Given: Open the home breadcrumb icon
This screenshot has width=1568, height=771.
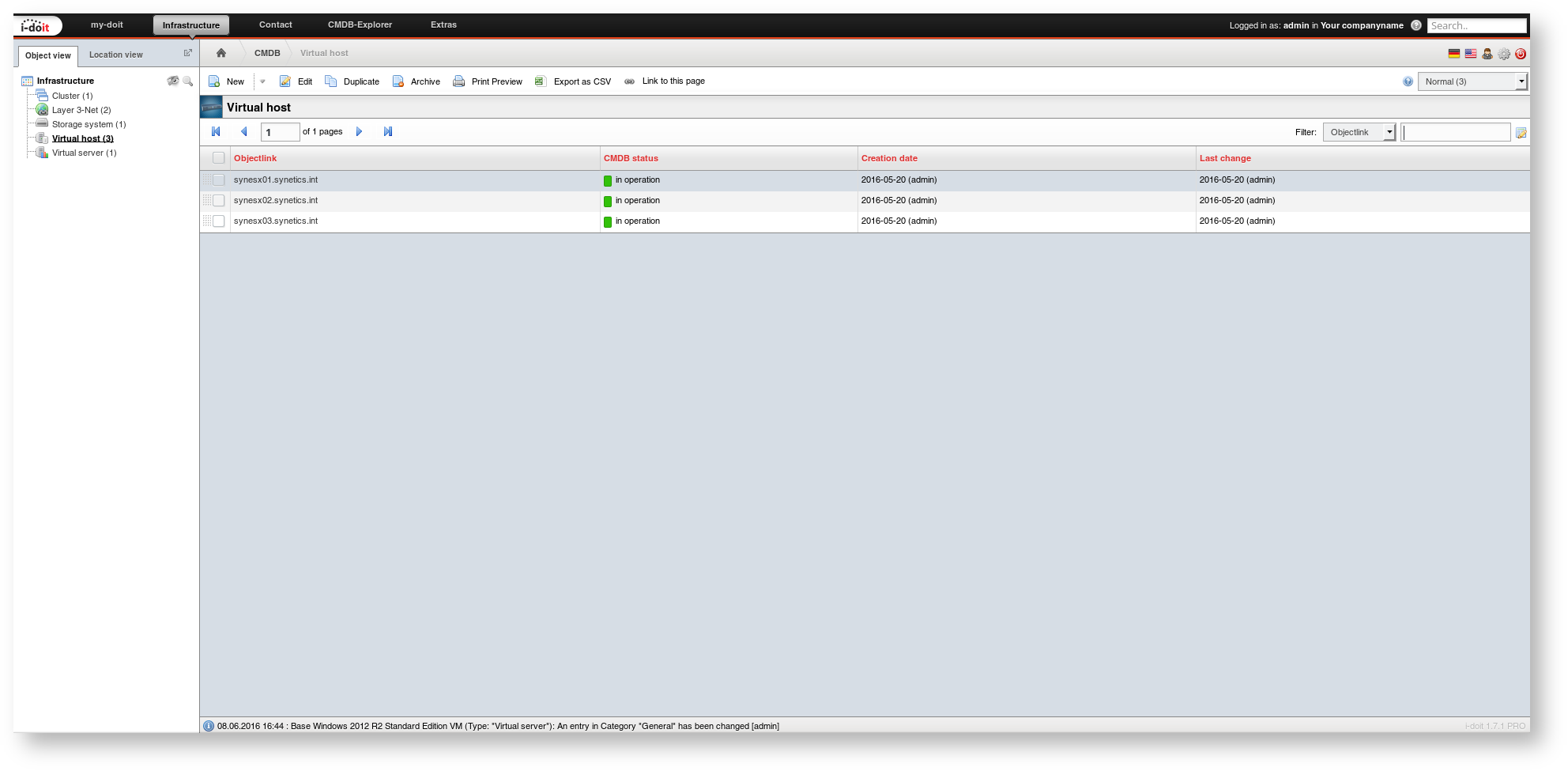Looking at the screenshot, I should click(221, 53).
